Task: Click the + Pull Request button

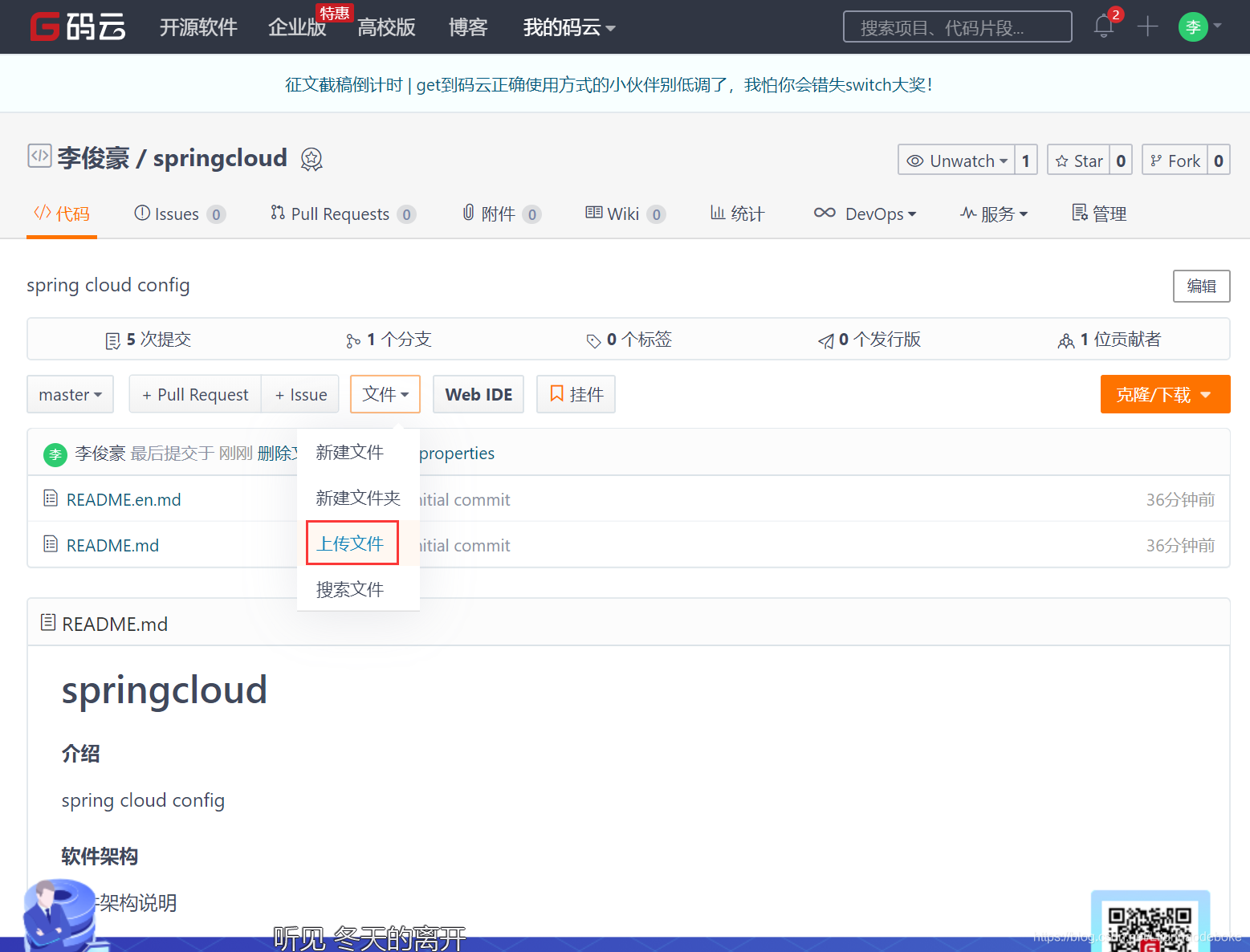Action: click(x=195, y=394)
